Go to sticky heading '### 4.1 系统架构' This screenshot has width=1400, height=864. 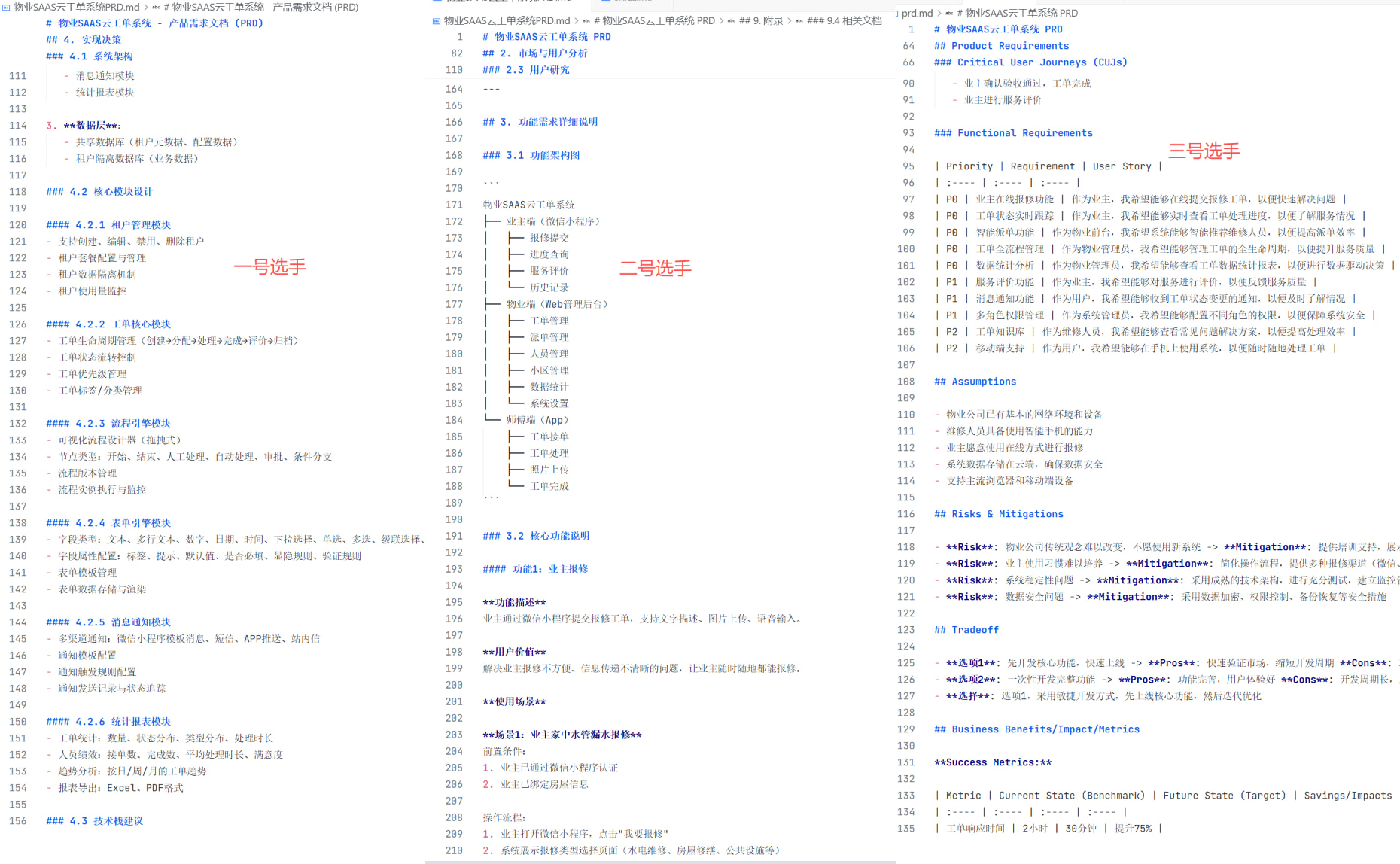[89, 56]
